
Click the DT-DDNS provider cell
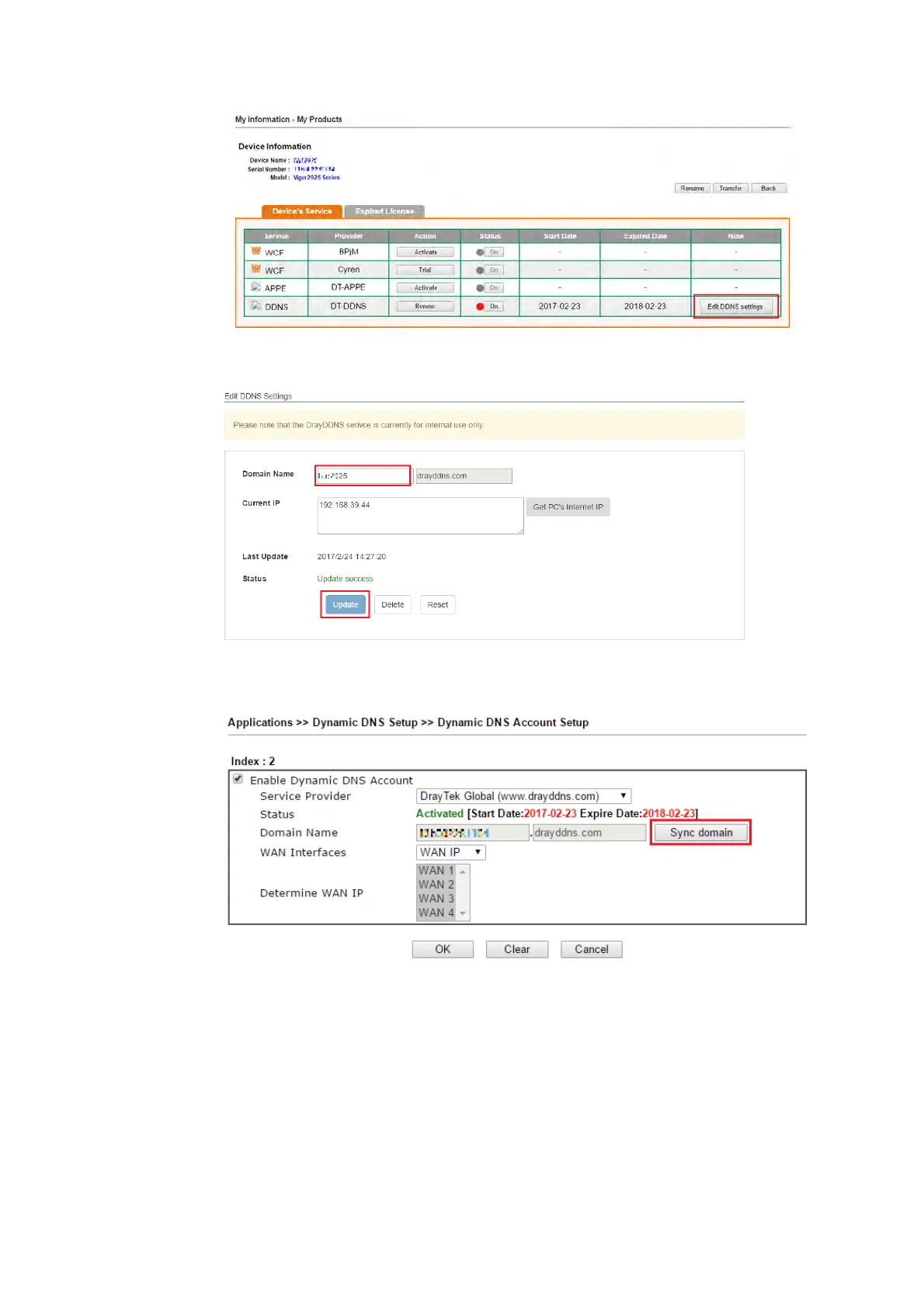[x=349, y=307]
